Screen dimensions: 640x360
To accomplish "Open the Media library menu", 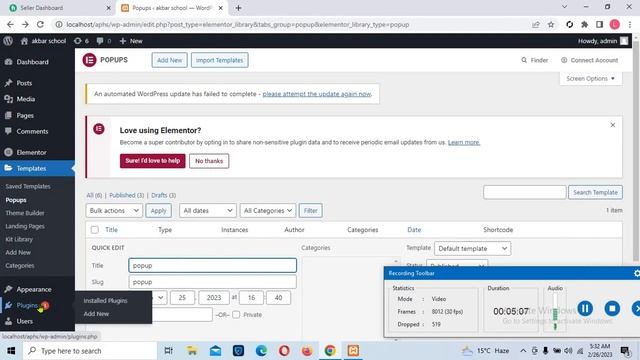I will coord(20,99).
